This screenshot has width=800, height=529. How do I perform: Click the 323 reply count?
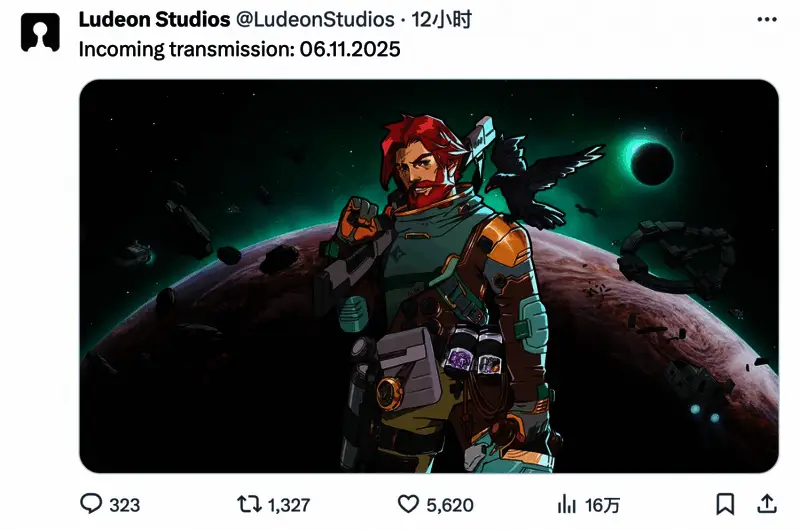[x=124, y=505]
